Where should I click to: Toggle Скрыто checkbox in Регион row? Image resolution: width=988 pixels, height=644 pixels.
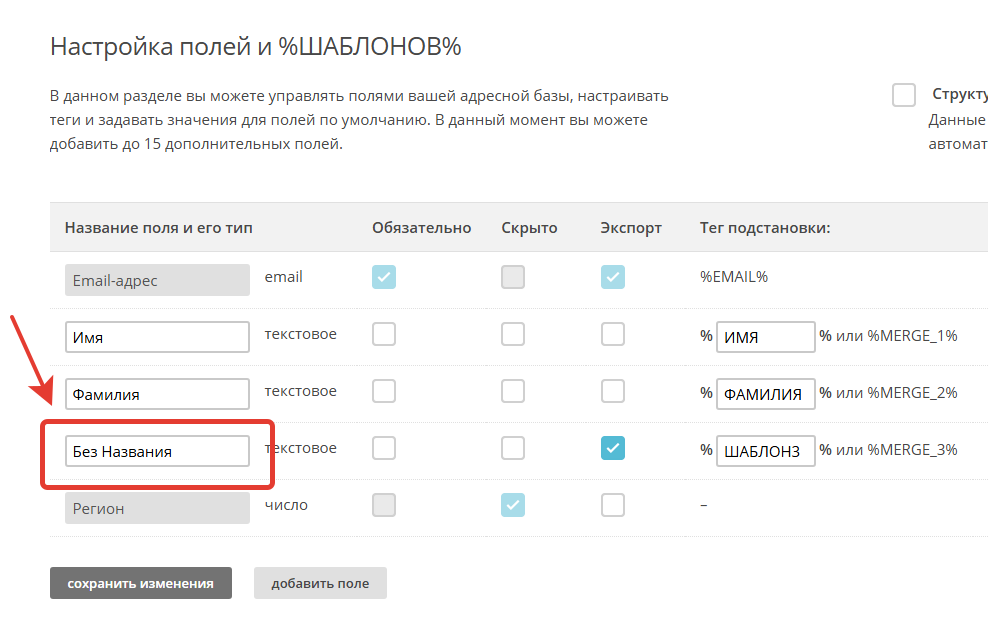point(513,505)
